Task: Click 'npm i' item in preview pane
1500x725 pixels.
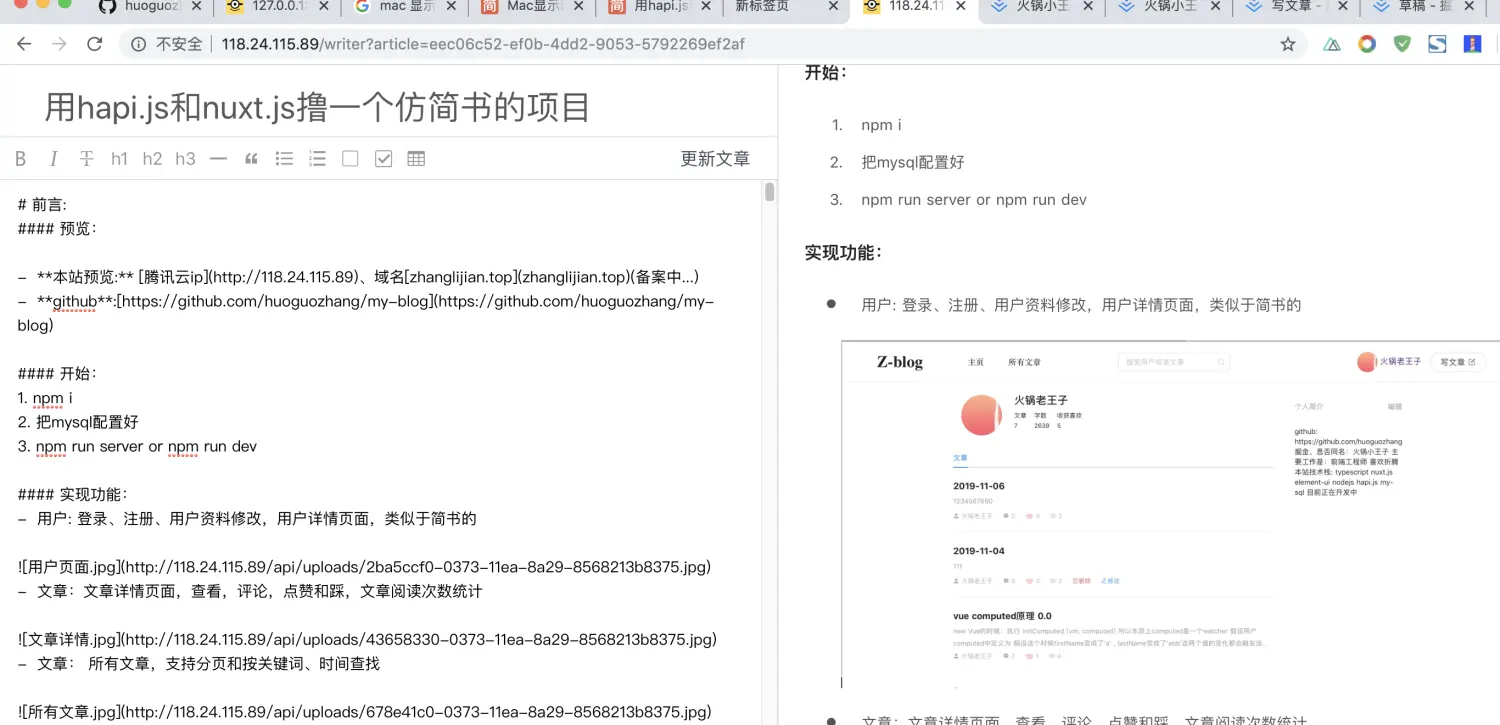Action: [881, 125]
